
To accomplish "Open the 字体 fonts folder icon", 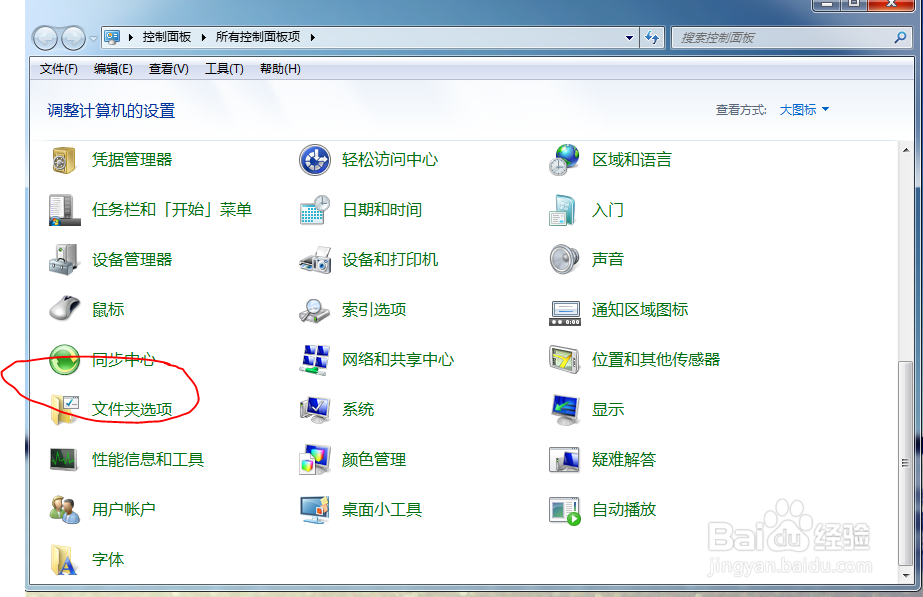I will 64,559.
